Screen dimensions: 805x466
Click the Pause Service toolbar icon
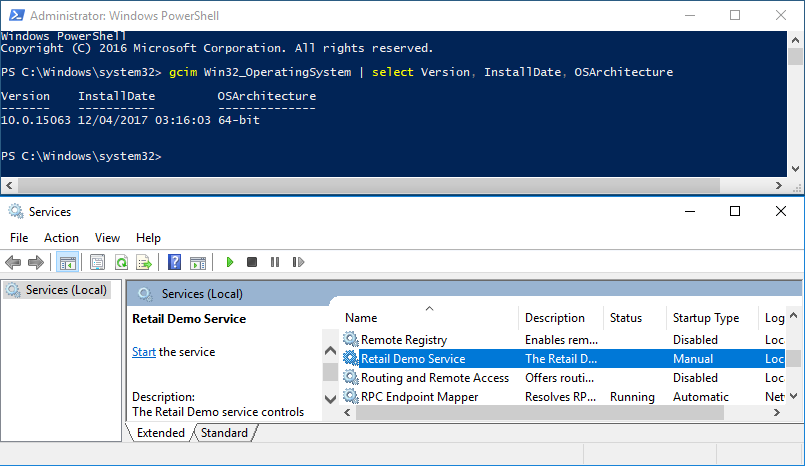pyautogui.click(x=275, y=263)
